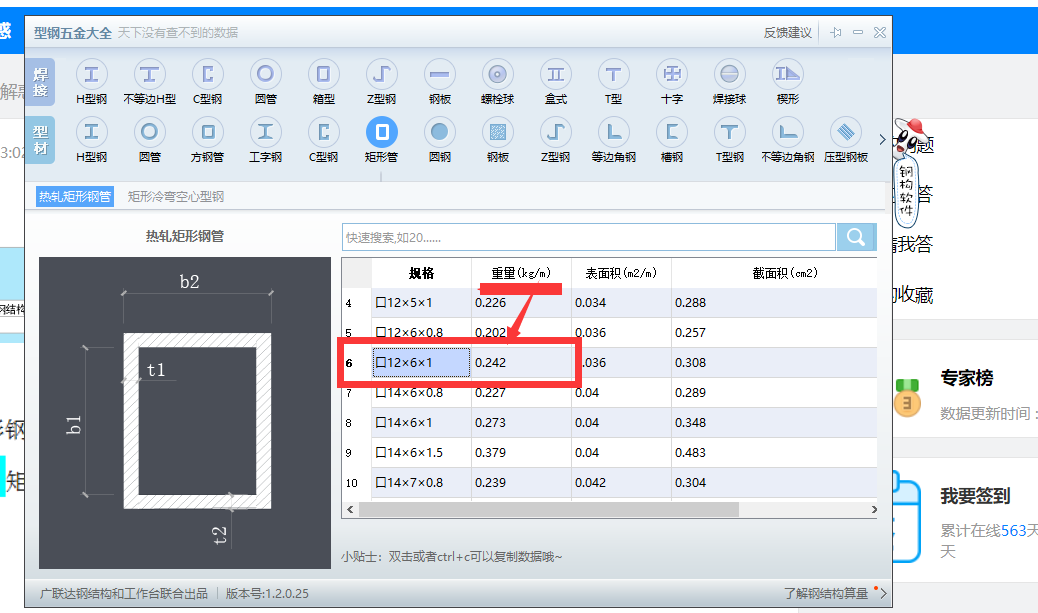Click the magnifier search button
The height and width of the screenshot is (613, 1038).
coord(856,237)
